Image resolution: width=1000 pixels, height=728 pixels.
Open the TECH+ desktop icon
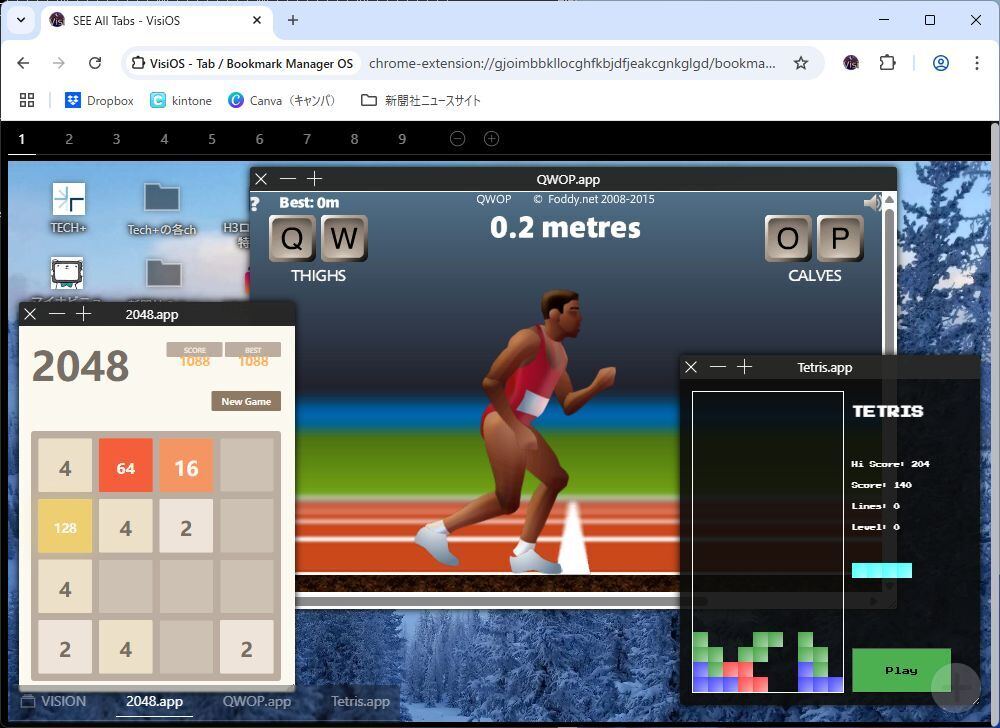[x=68, y=208]
